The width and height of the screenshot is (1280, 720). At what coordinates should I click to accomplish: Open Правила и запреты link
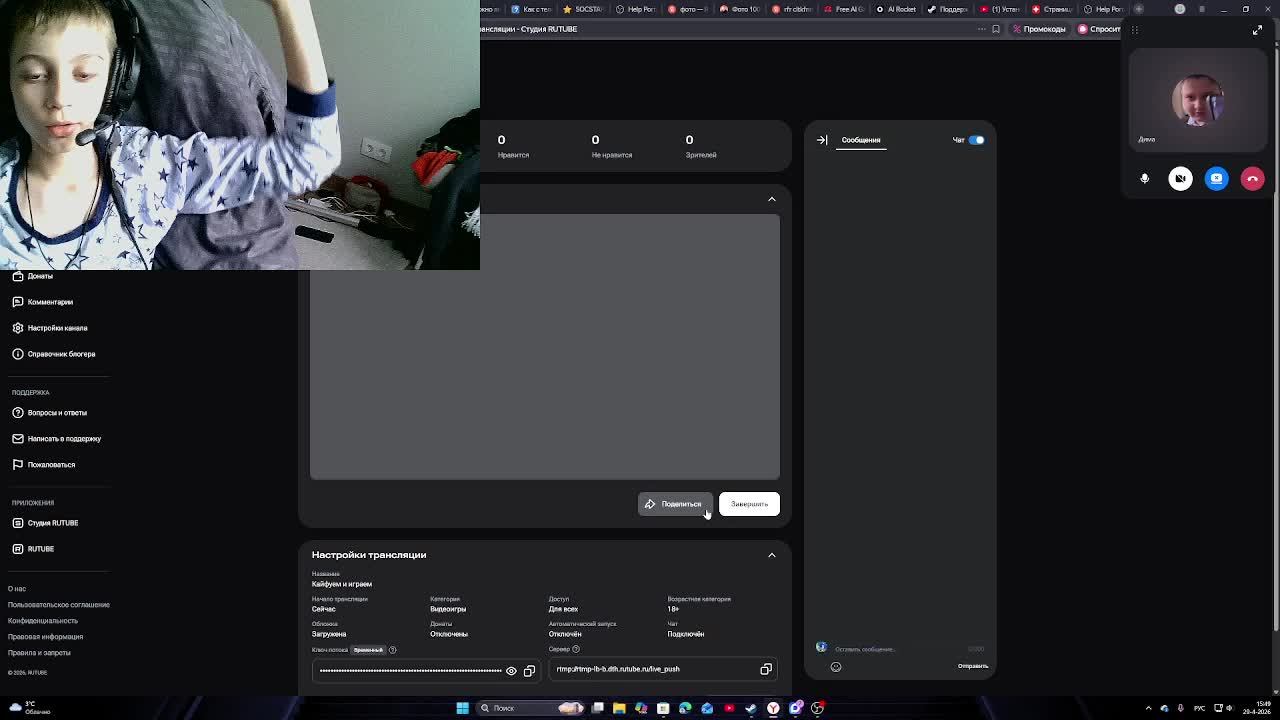[x=39, y=653]
